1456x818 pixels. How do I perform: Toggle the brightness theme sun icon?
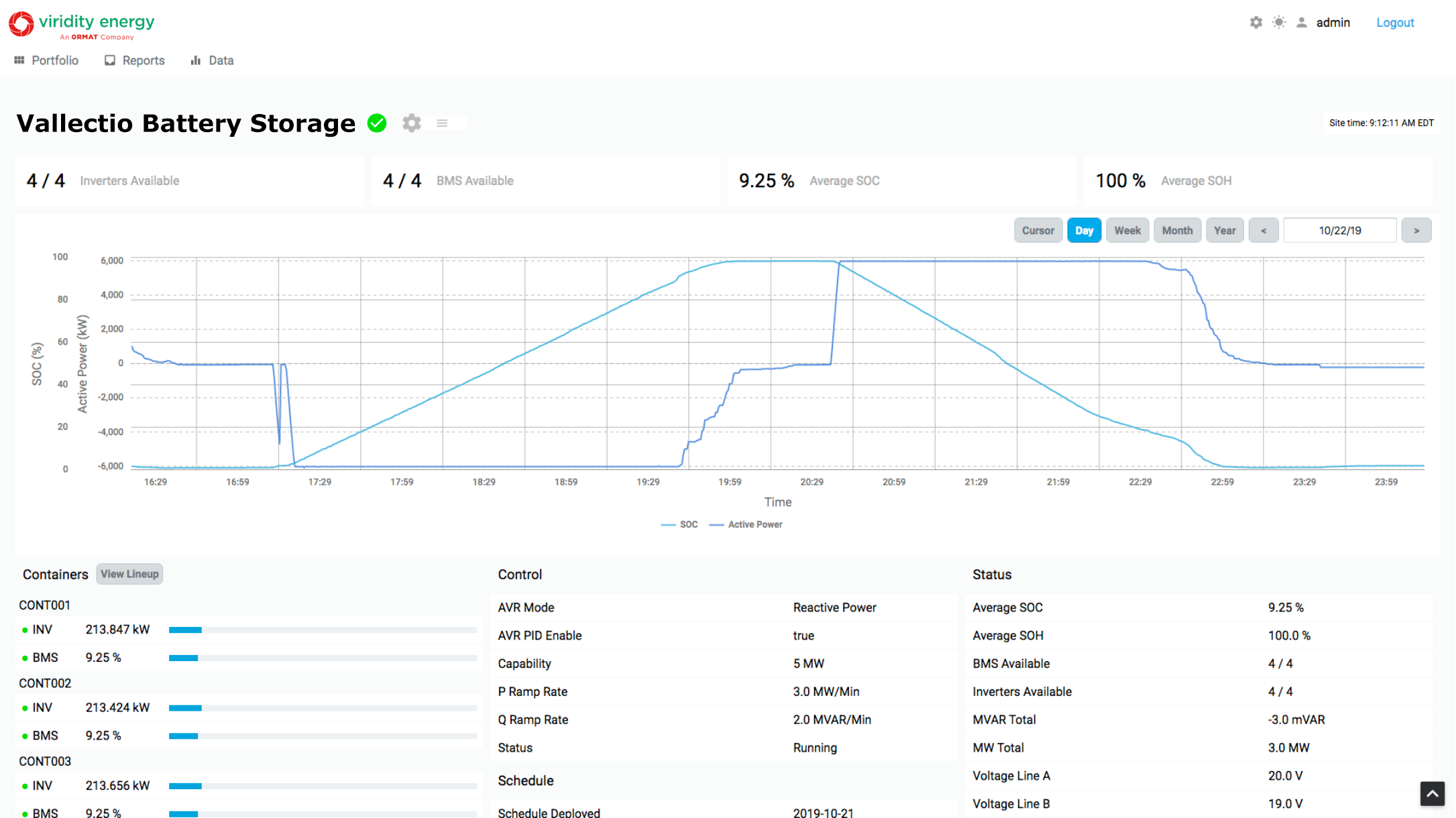(1279, 22)
